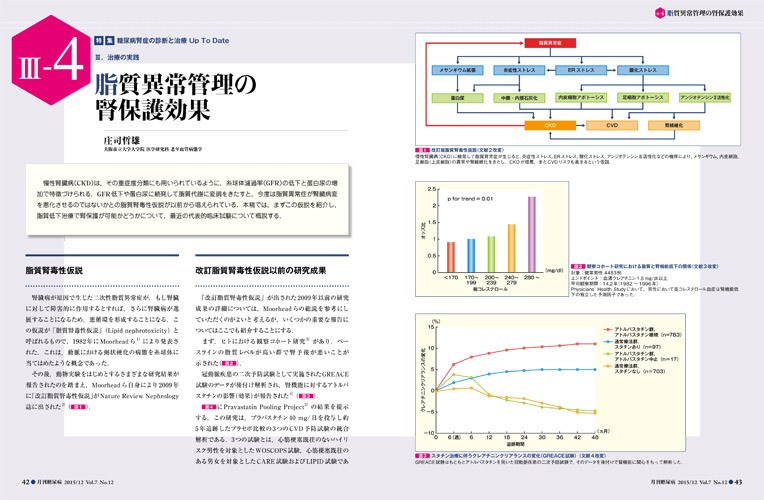
Task: Click the orange CKD flowchart box
Action: pyautogui.click(x=550, y=125)
